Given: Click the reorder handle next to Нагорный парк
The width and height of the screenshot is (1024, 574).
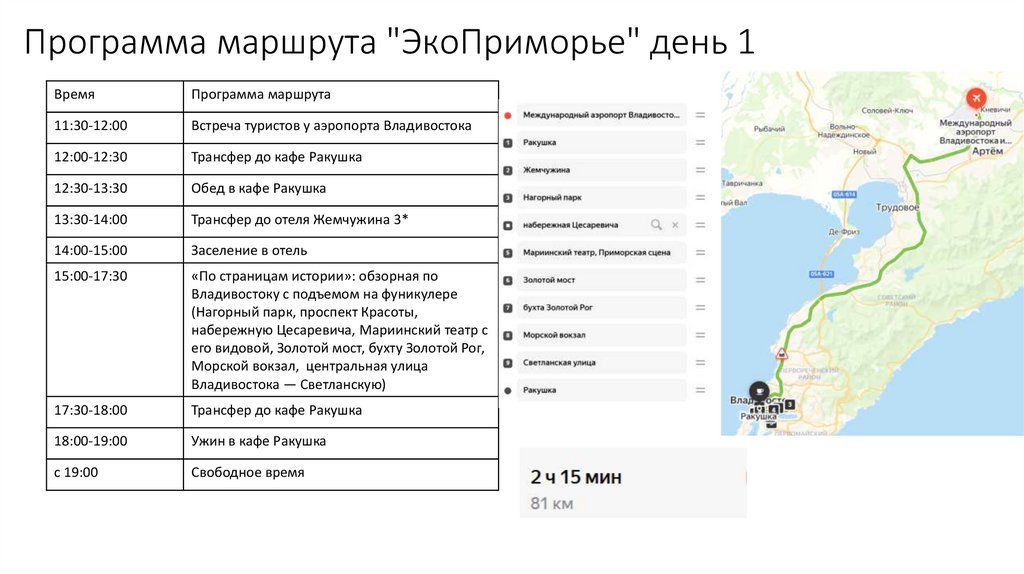Looking at the screenshot, I should pyautogui.click(x=700, y=197).
